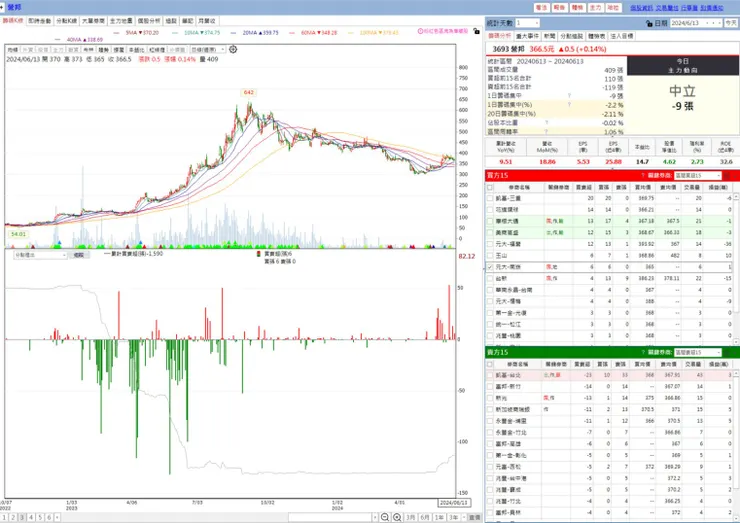Set chart range to 1年
Screen dimensions: 740x523
point(439,518)
